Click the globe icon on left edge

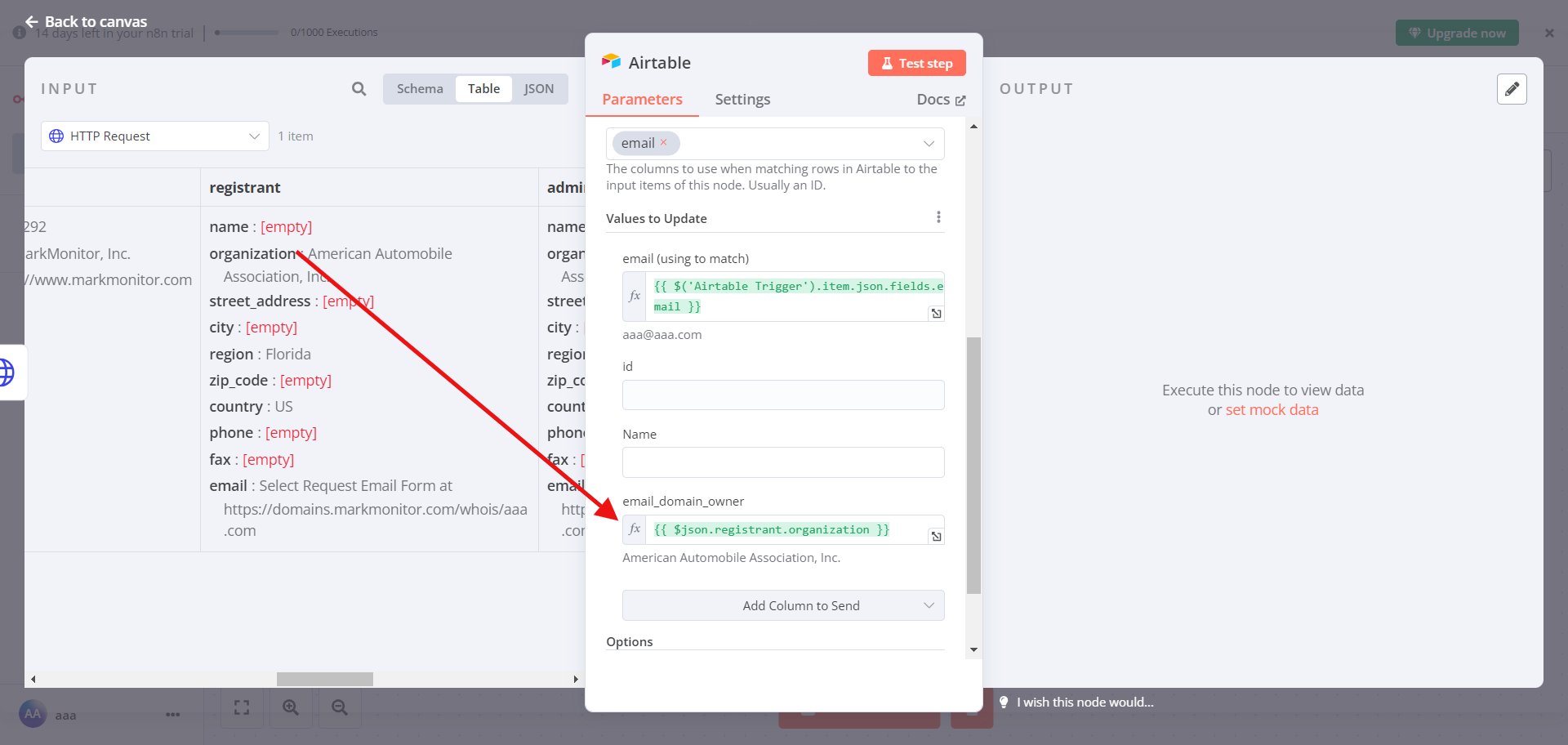pyautogui.click(x=7, y=372)
